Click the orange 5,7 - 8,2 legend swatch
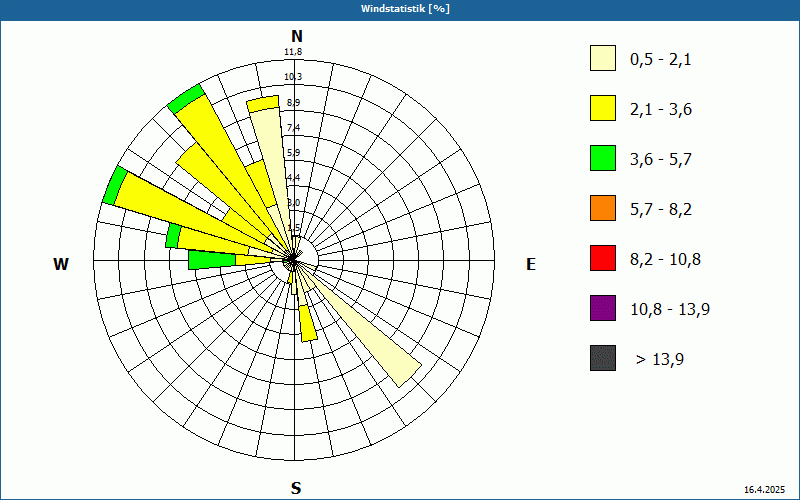The image size is (800, 500). (603, 208)
